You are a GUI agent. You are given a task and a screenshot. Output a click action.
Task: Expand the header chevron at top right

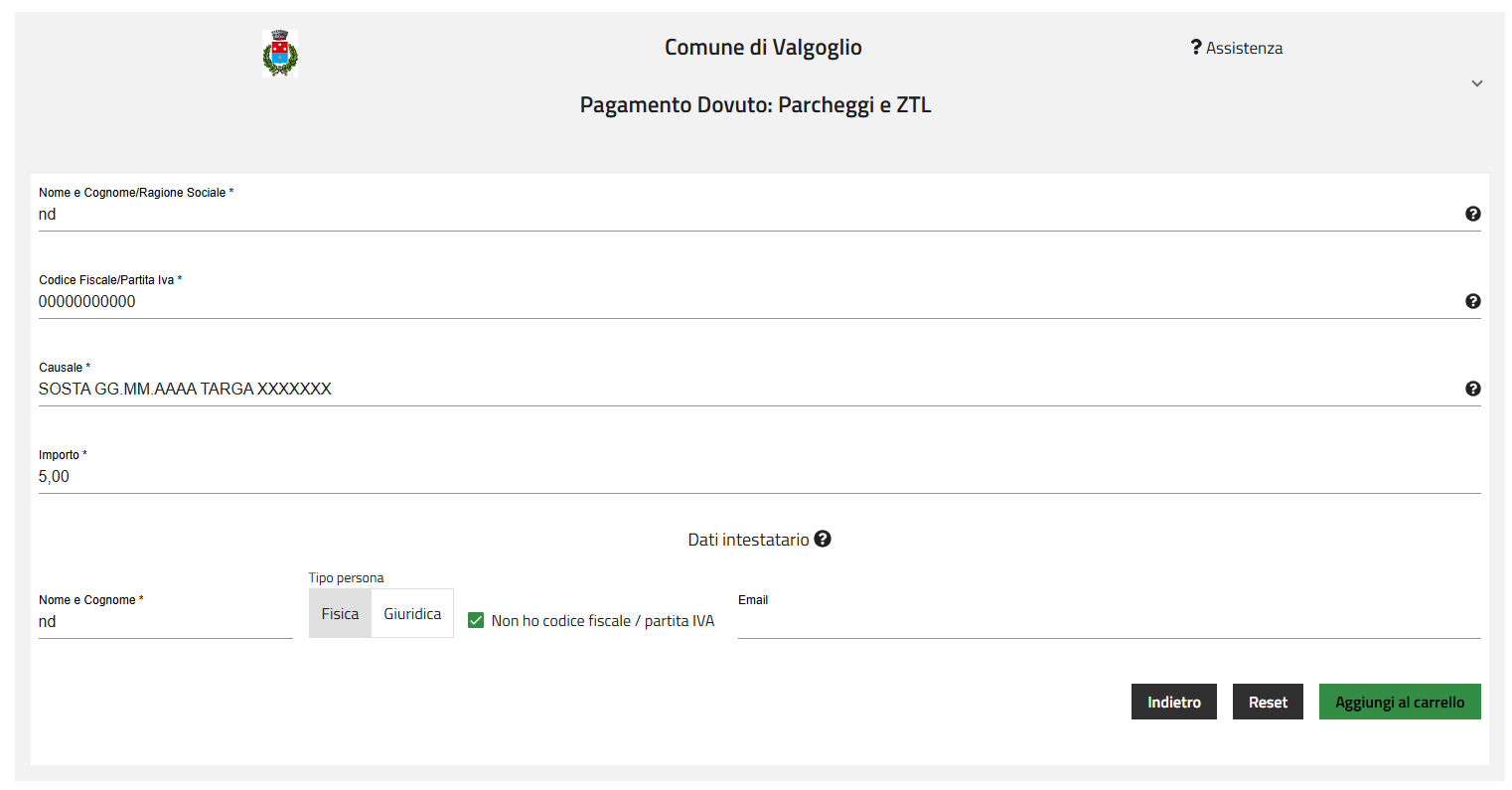pyautogui.click(x=1476, y=83)
